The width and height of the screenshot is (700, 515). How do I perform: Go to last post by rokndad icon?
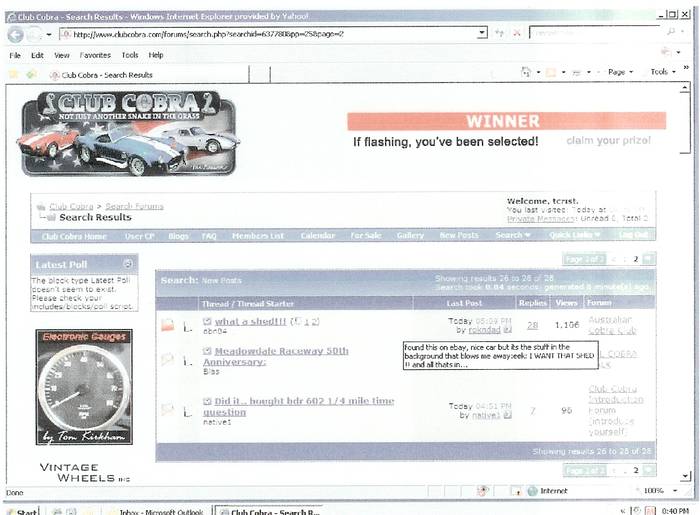[508, 328]
